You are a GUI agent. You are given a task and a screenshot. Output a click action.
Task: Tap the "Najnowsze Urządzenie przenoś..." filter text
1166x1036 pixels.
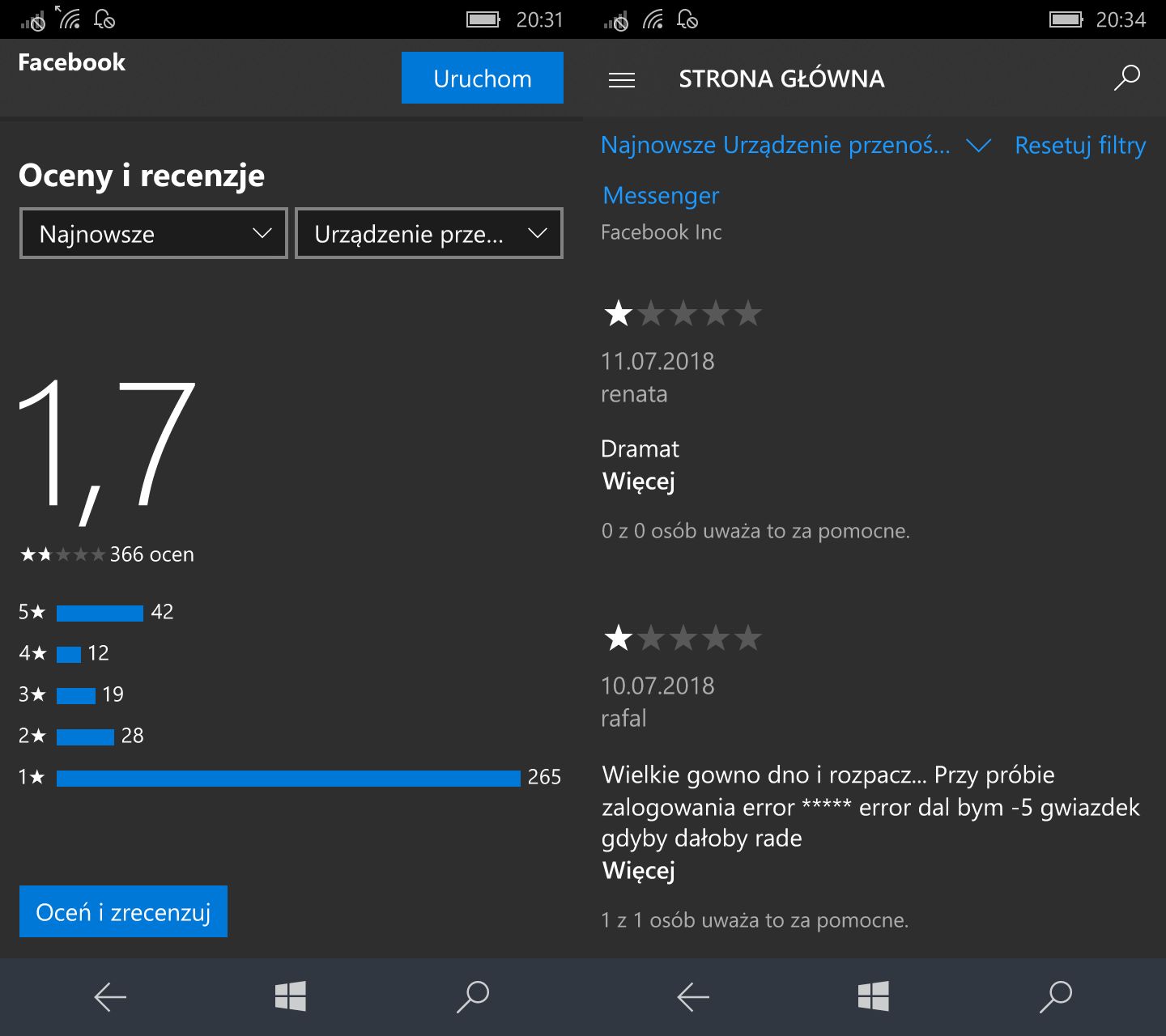(776, 145)
